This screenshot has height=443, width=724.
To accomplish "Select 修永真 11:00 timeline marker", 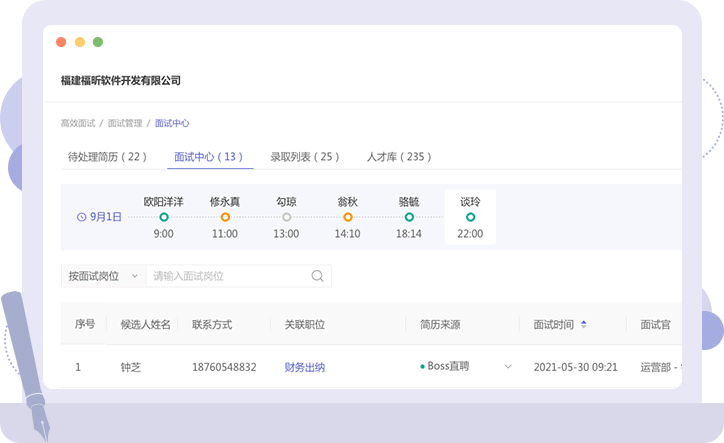I will click(225, 217).
